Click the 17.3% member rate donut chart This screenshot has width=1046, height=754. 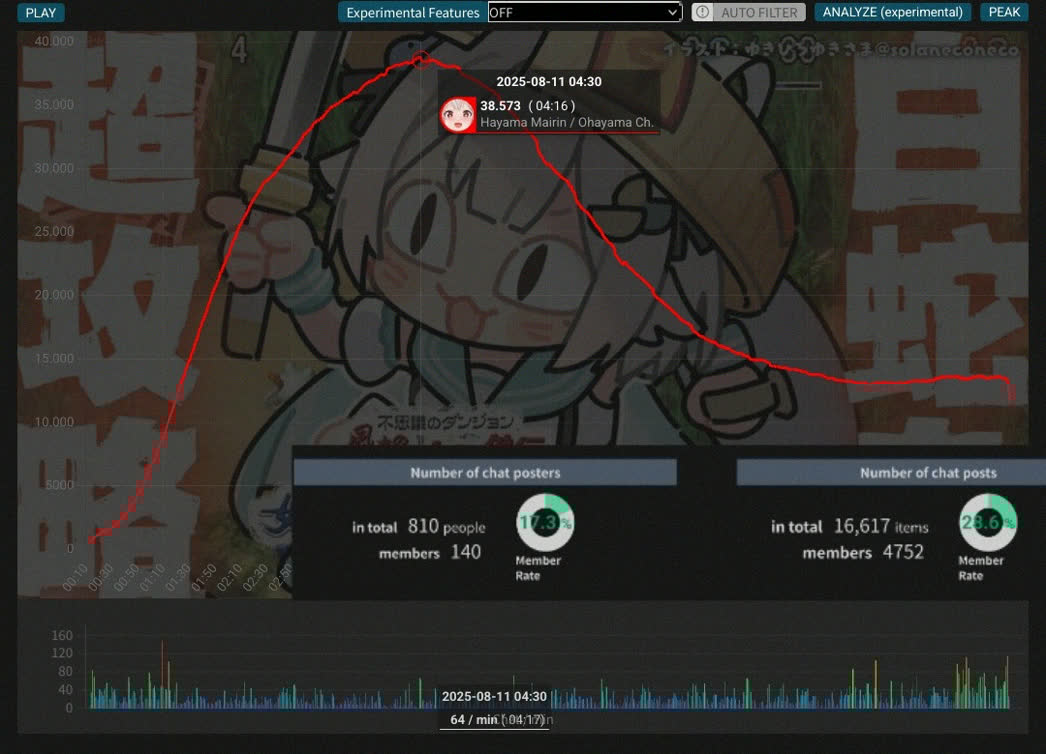(x=545, y=522)
